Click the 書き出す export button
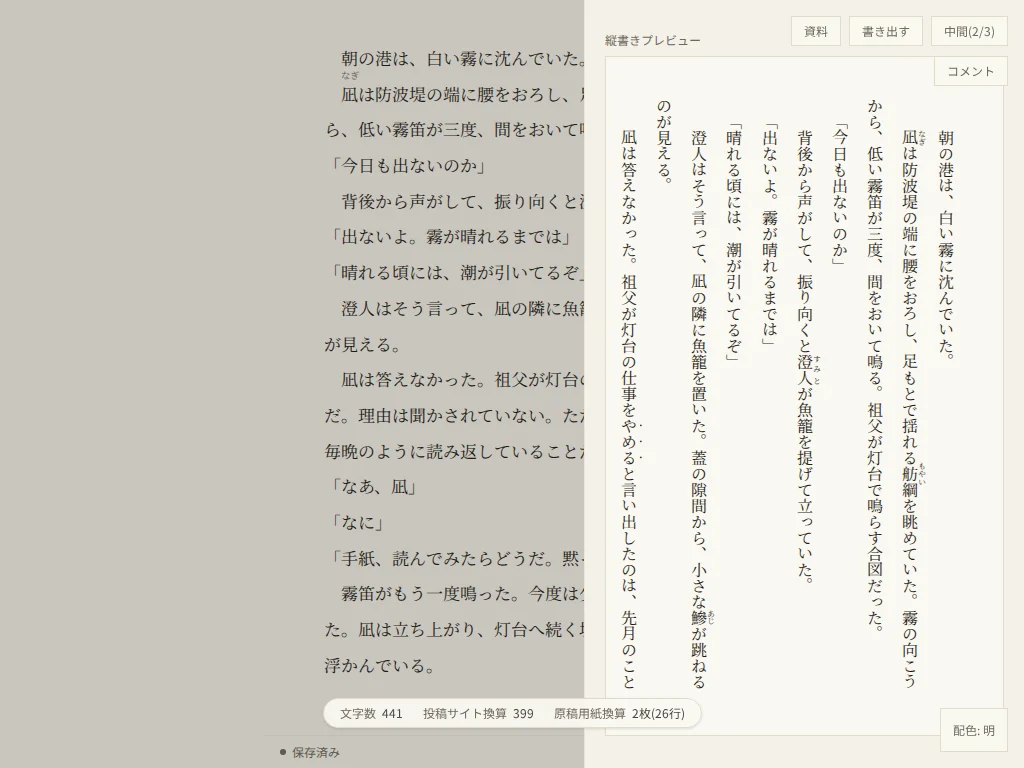Viewport: 1024px width, 768px height. (886, 31)
